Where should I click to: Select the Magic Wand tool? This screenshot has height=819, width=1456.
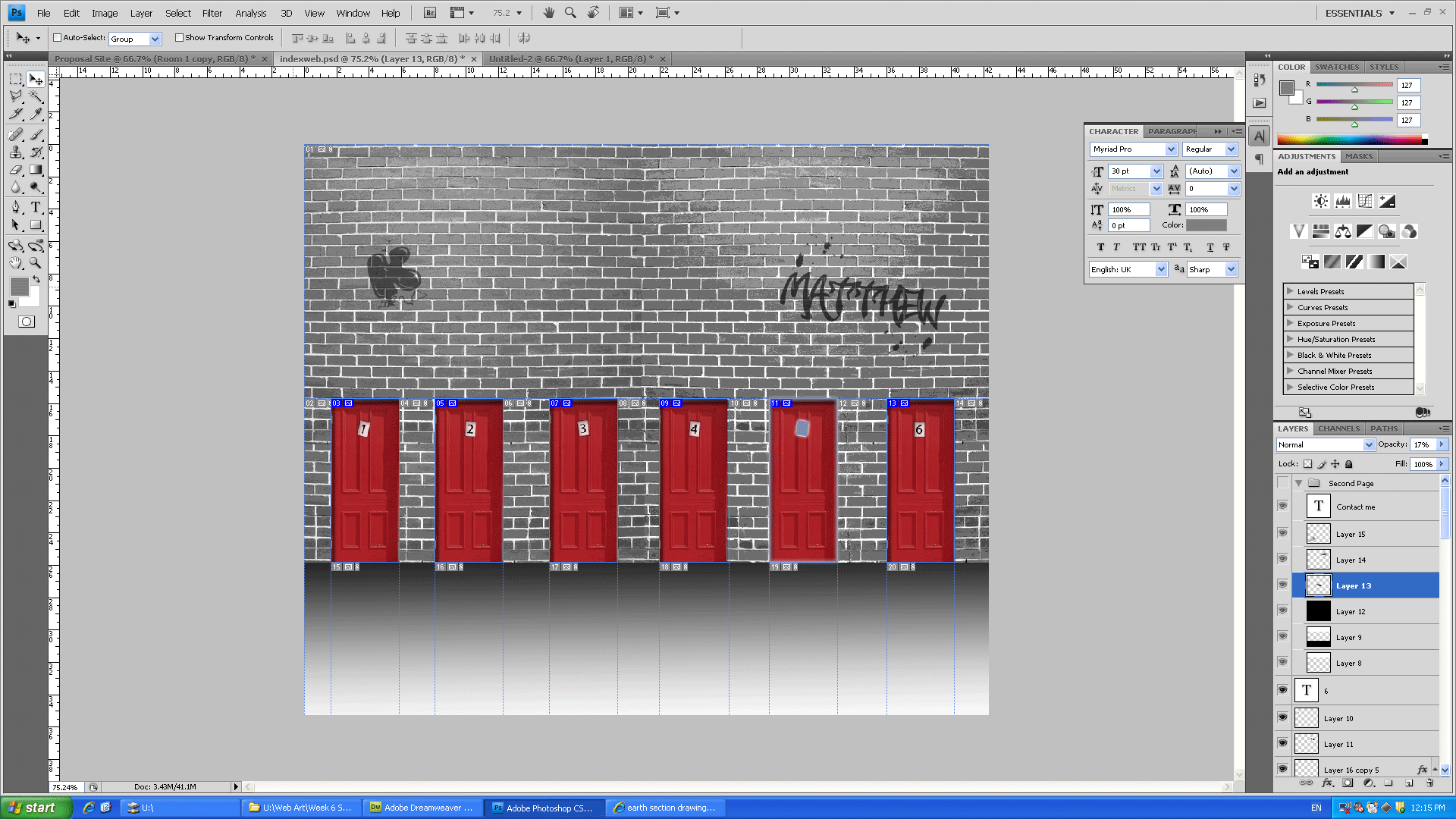(x=36, y=96)
